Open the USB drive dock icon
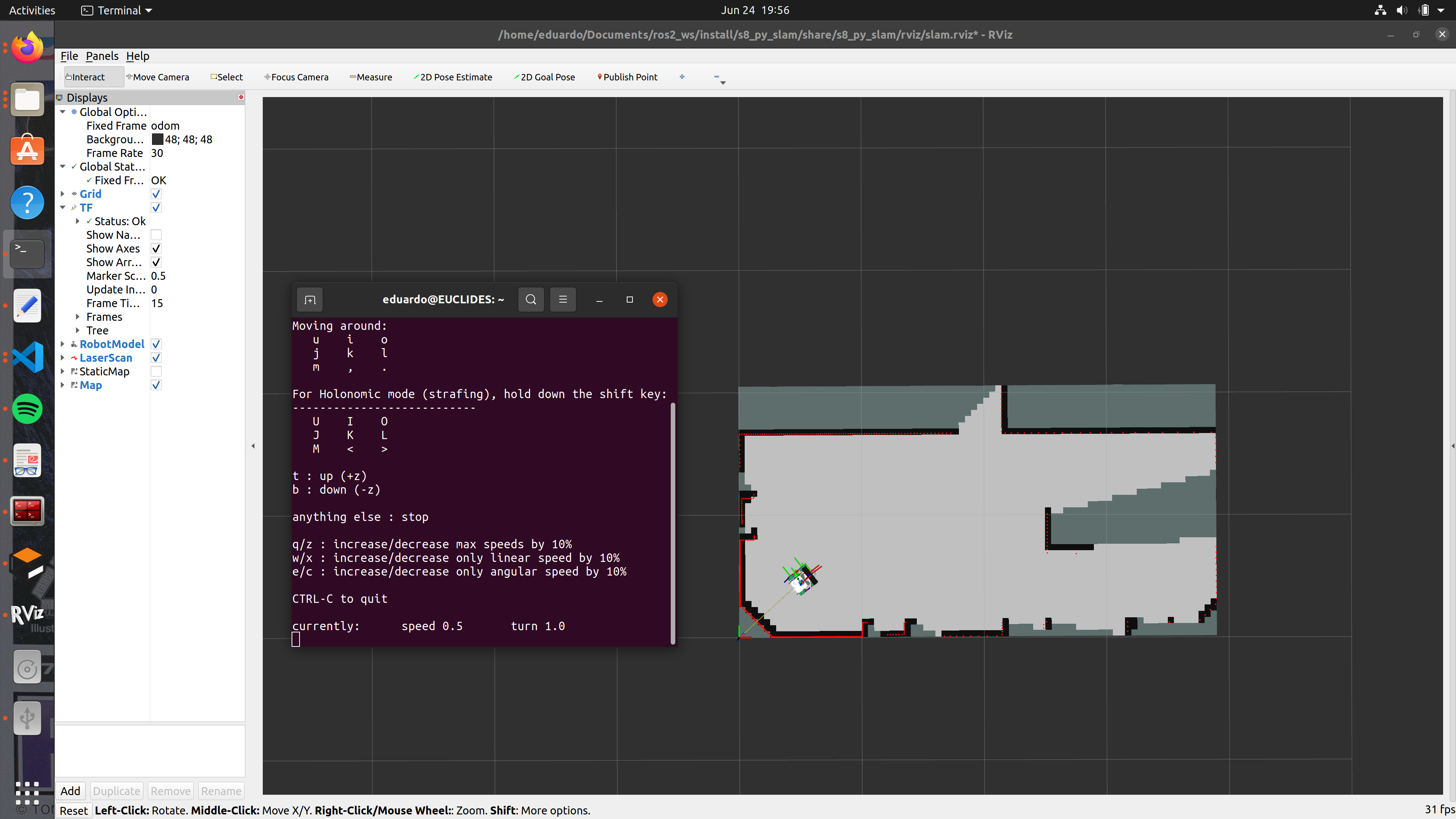 click(27, 719)
